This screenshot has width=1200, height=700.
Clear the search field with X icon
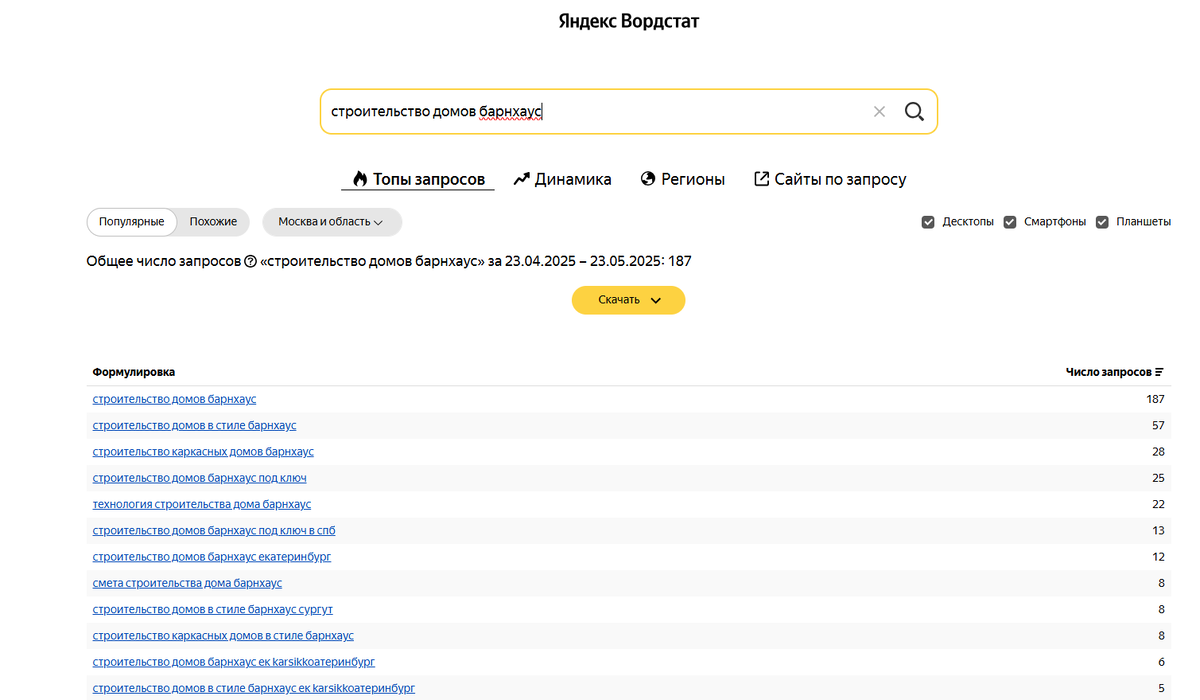pyautogui.click(x=879, y=111)
